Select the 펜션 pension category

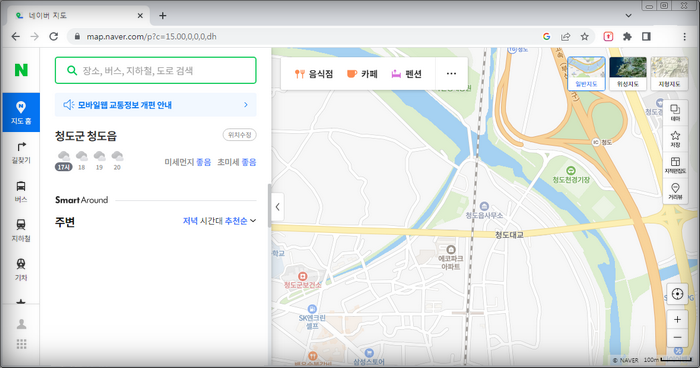[x=406, y=74]
